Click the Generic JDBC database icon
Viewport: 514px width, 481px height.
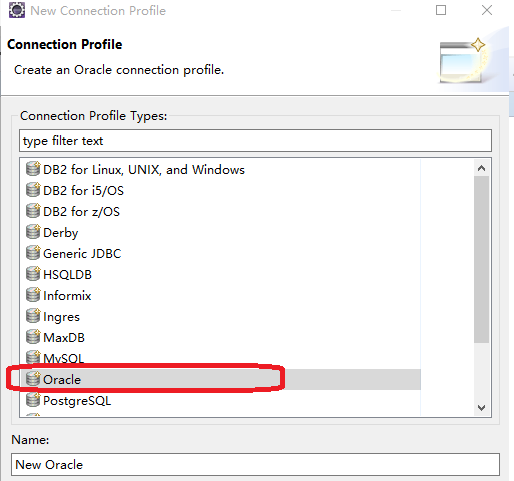point(33,253)
